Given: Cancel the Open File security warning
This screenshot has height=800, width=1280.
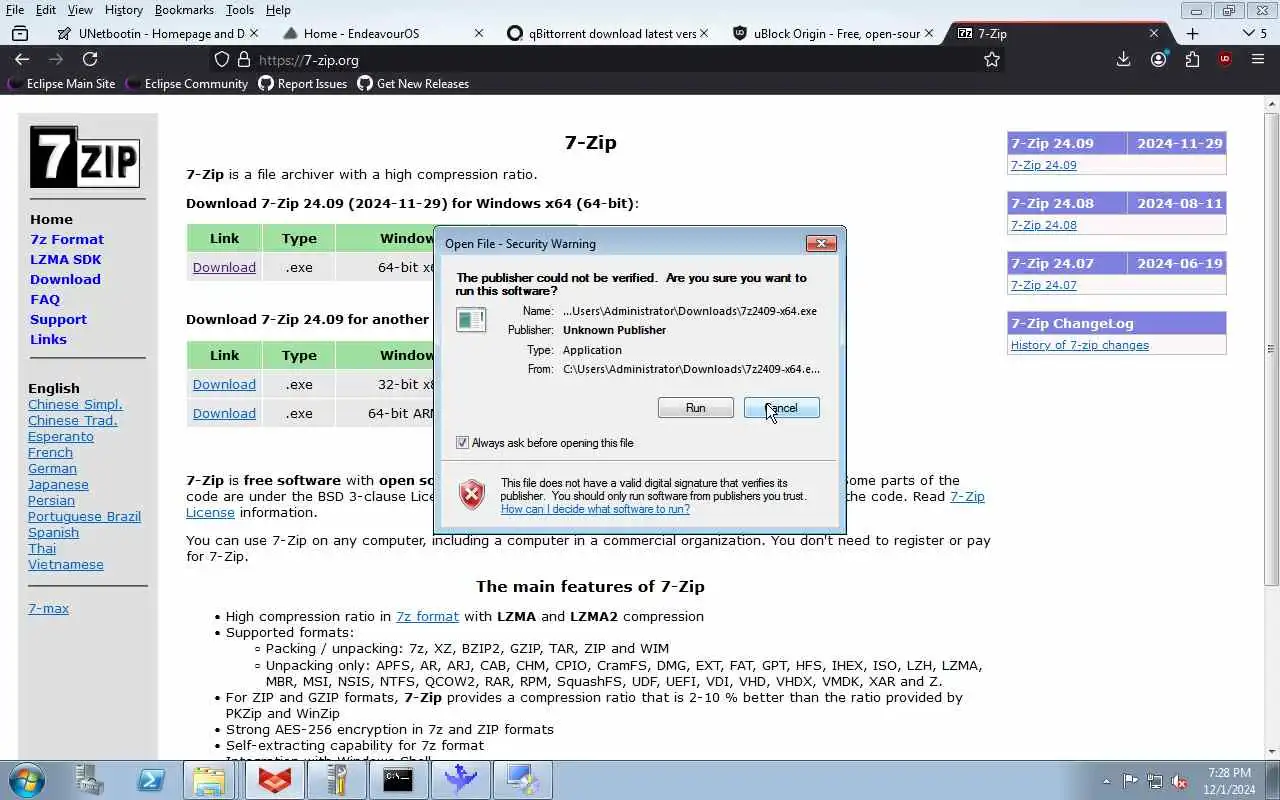Looking at the screenshot, I should tap(781, 408).
